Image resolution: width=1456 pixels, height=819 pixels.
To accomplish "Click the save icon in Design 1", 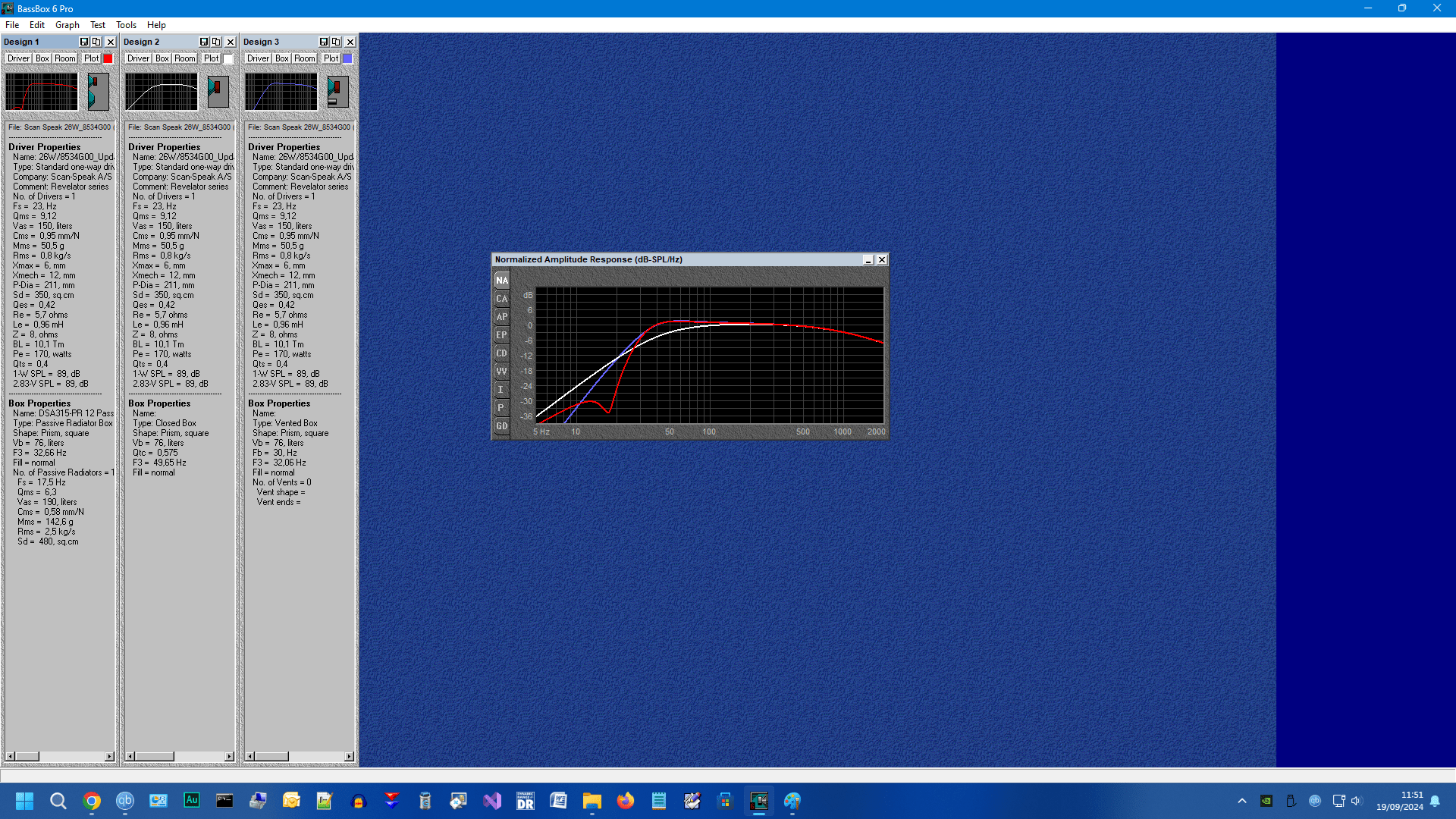I will click(84, 42).
